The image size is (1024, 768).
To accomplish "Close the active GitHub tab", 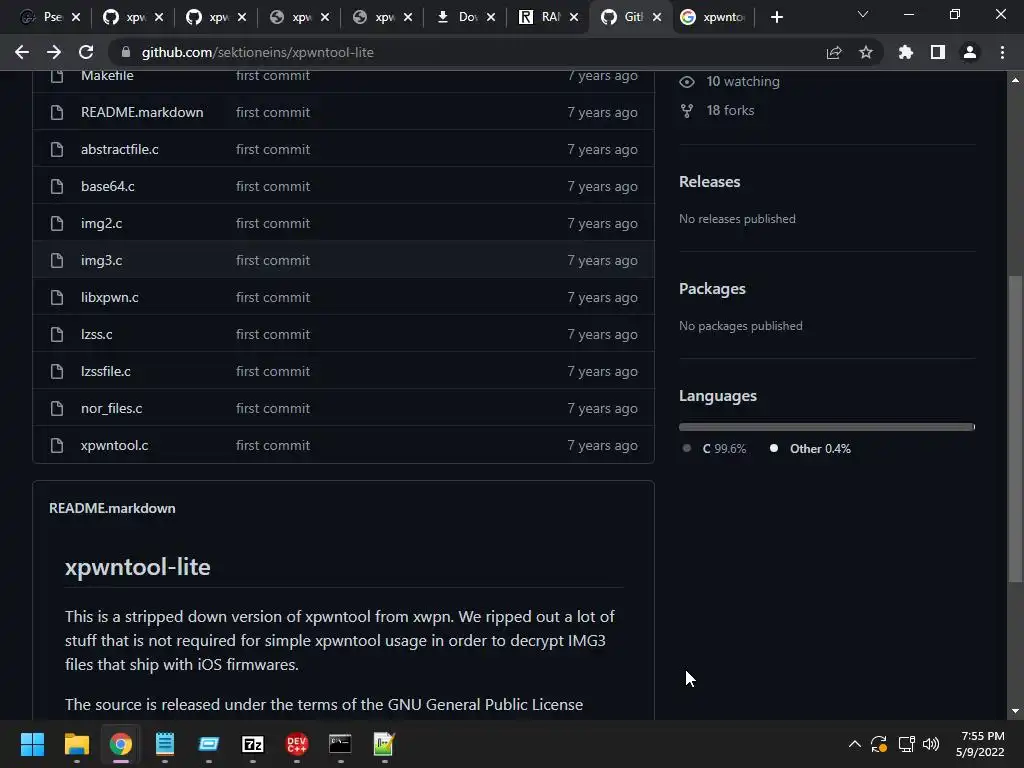I will tap(657, 17).
